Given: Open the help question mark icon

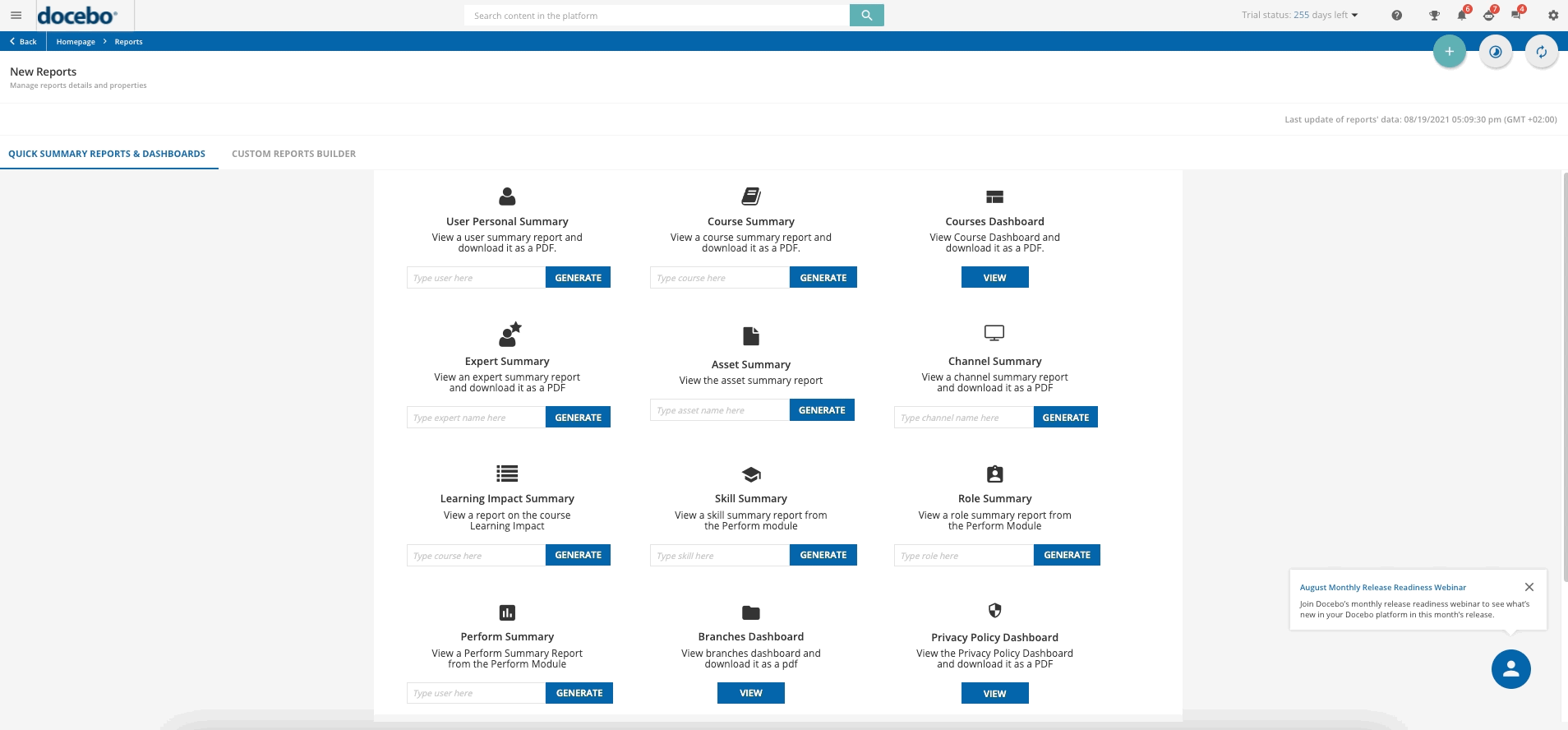Looking at the screenshot, I should pyautogui.click(x=1396, y=15).
